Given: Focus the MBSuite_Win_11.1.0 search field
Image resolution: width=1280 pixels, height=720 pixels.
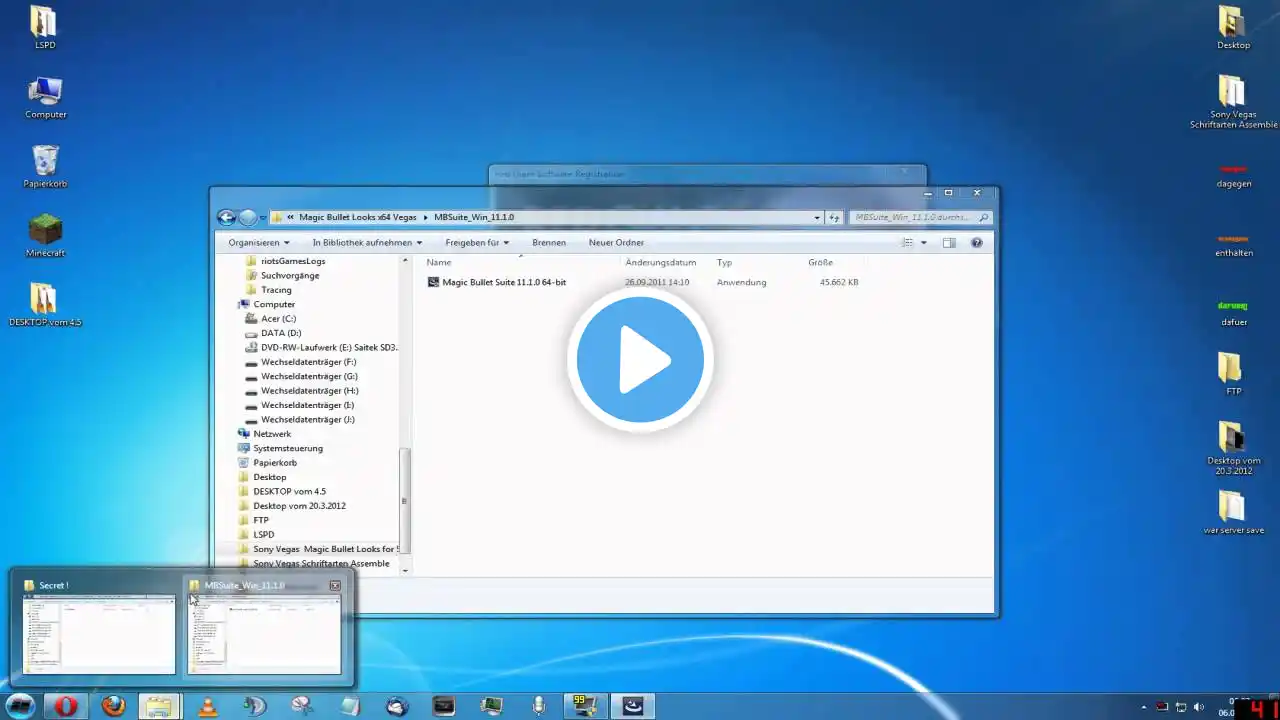Looking at the screenshot, I should point(921,217).
